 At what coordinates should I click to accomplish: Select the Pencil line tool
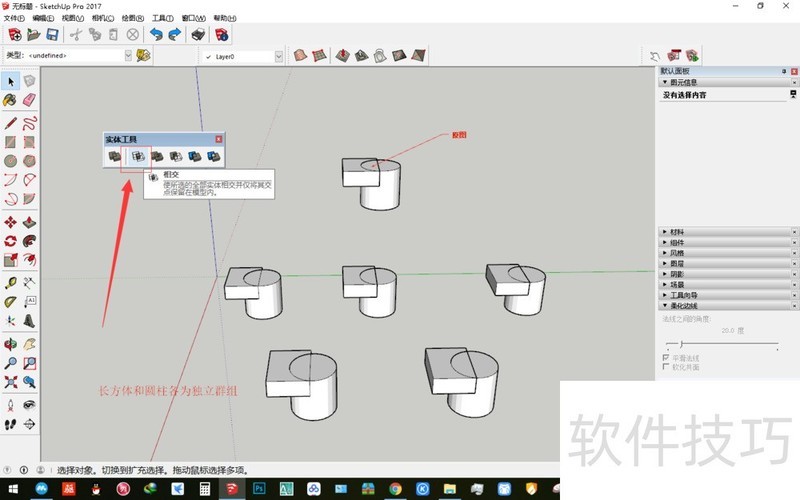pos(10,123)
